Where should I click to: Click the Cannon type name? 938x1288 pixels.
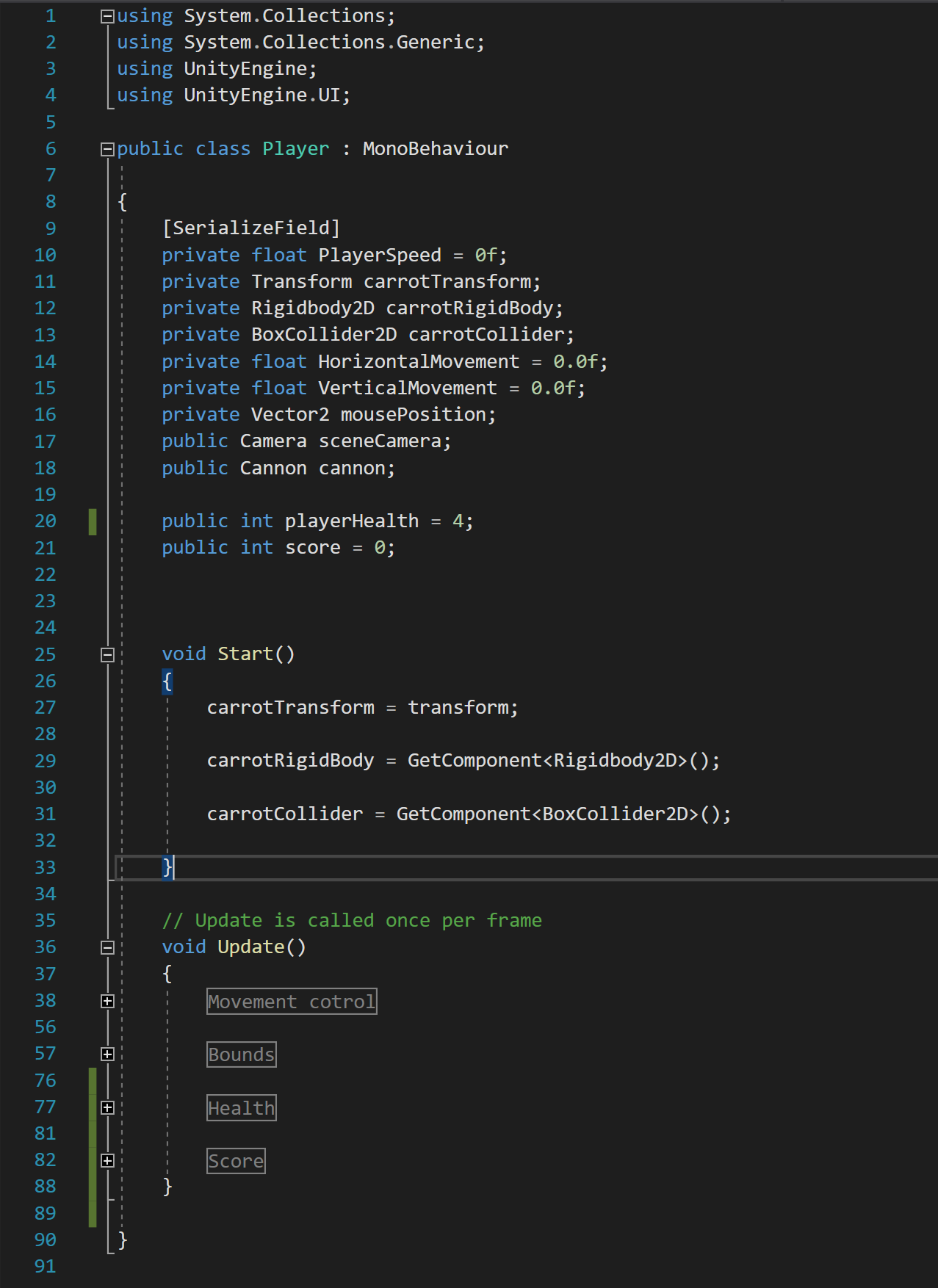tap(273, 468)
